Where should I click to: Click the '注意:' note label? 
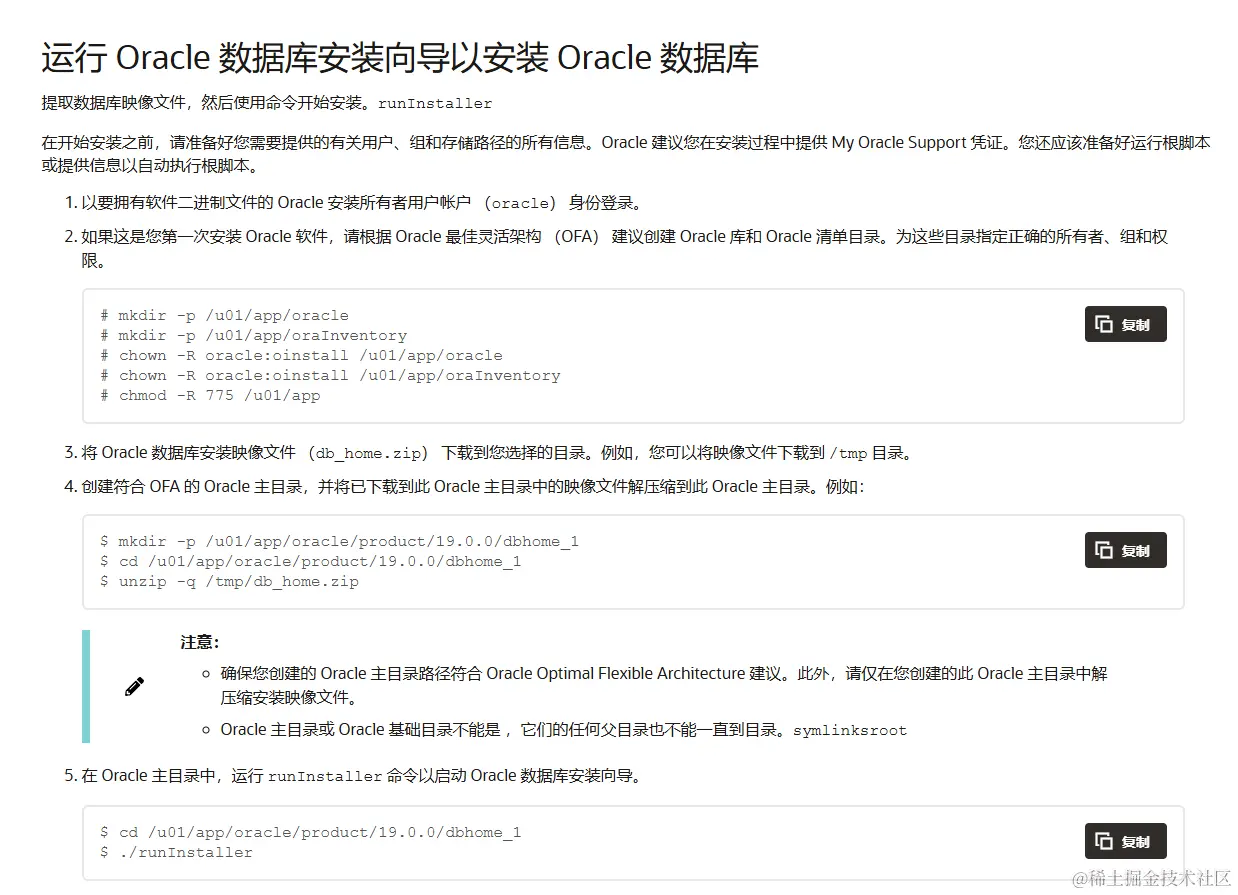(x=200, y=642)
